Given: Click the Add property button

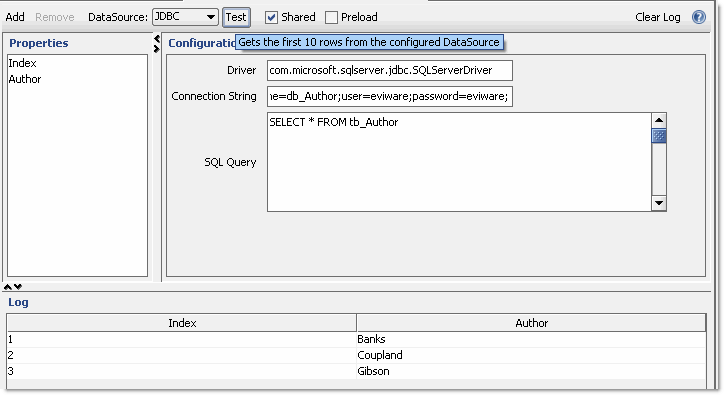Looking at the screenshot, I should point(15,17).
